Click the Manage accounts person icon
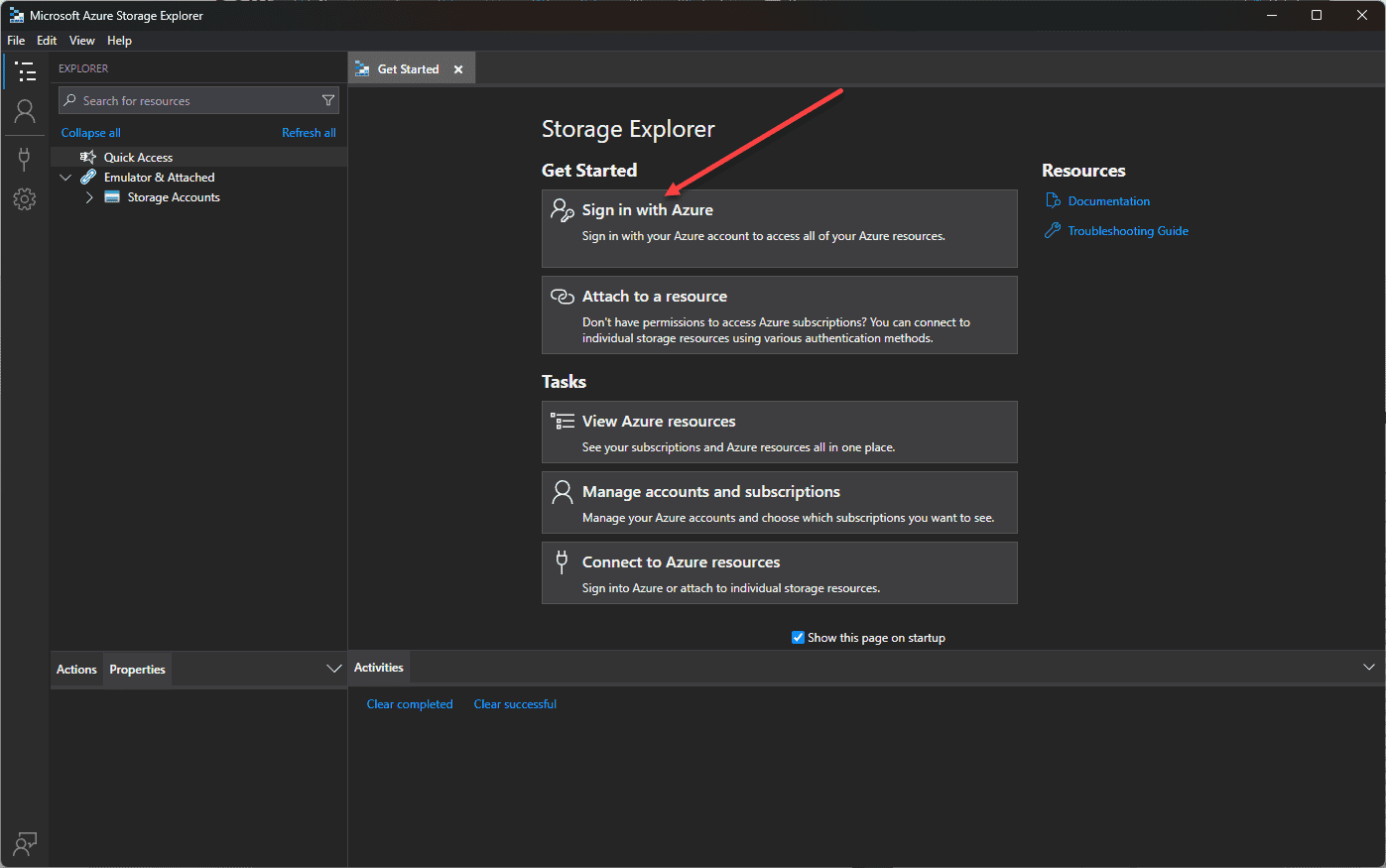 click(563, 491)
